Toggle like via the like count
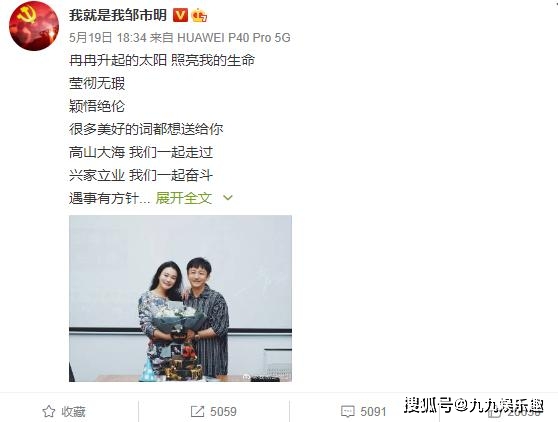This screenshot has width=558, height=422. [523, 413]
